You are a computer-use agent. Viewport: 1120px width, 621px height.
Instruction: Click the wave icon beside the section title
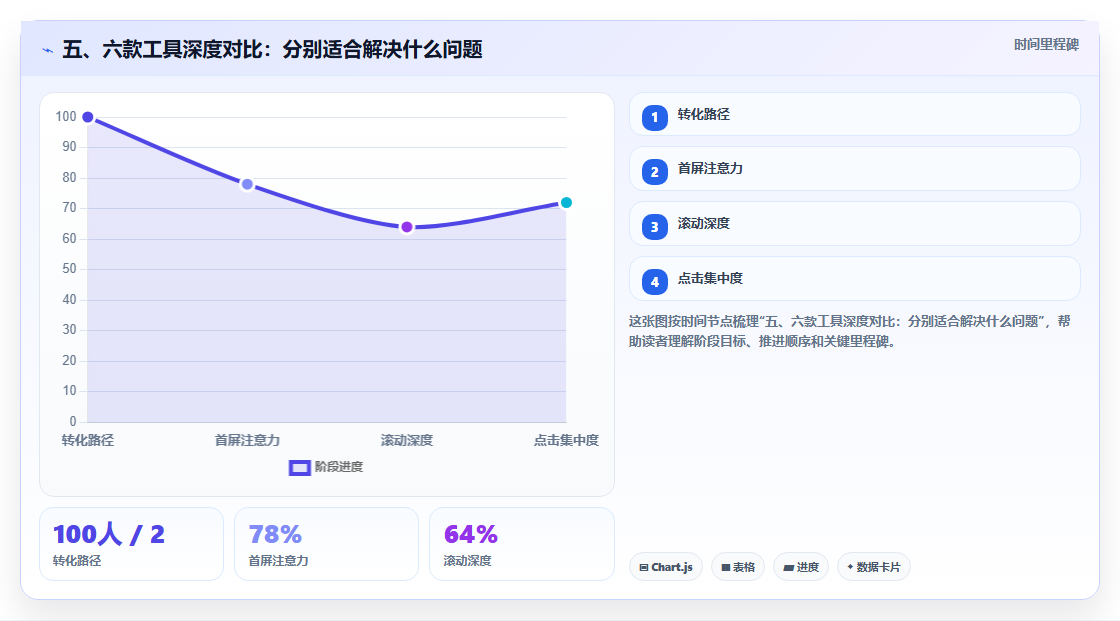48,50
